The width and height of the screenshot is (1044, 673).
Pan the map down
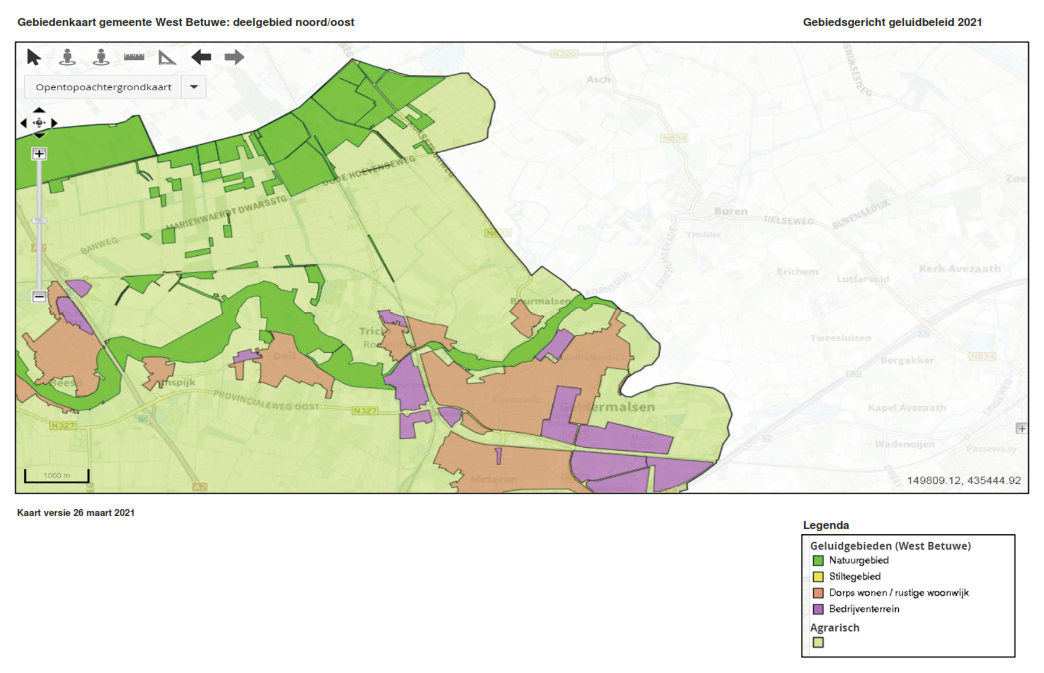[39, 135]
